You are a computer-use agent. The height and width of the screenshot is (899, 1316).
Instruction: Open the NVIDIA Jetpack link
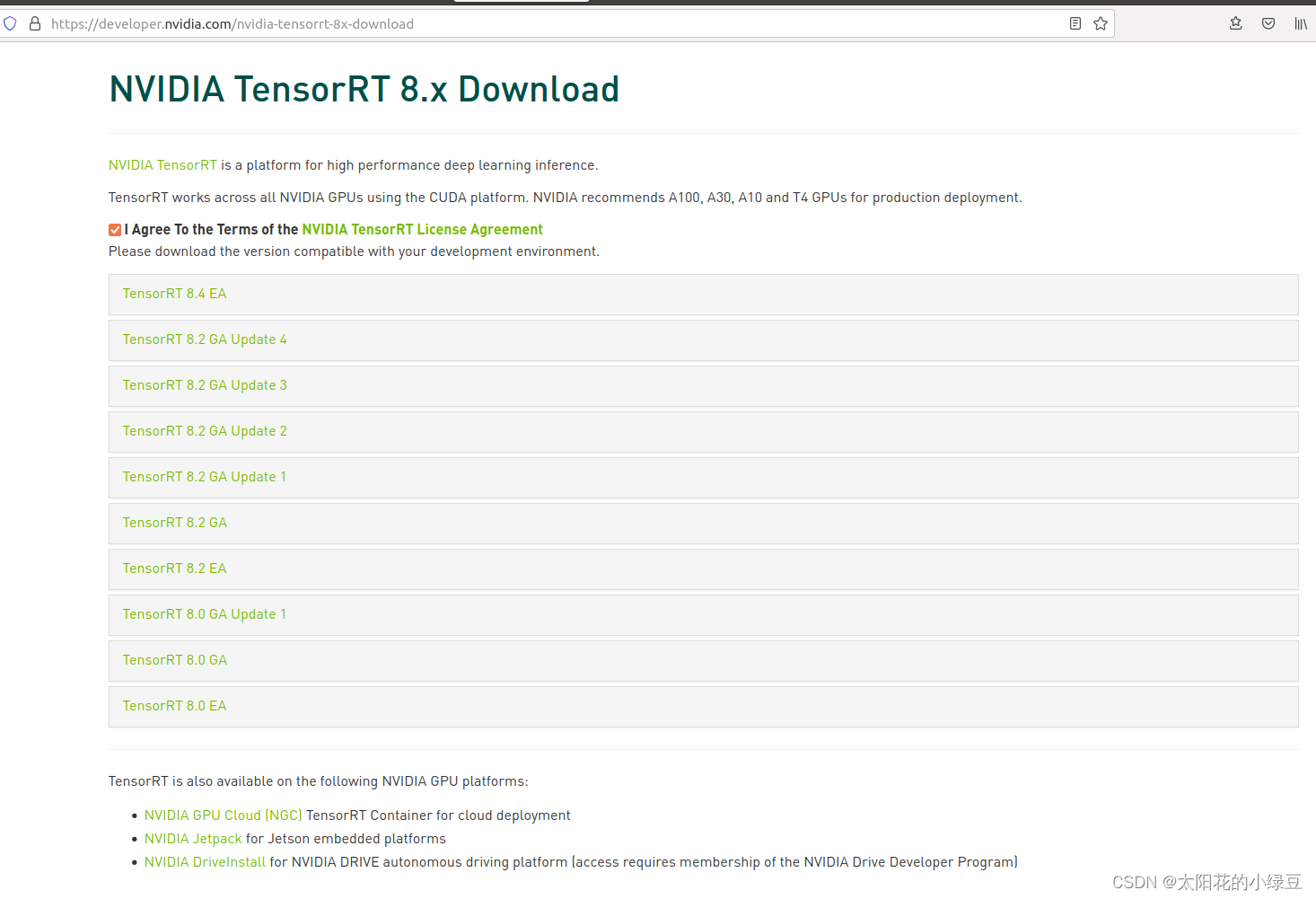(193, 839)
